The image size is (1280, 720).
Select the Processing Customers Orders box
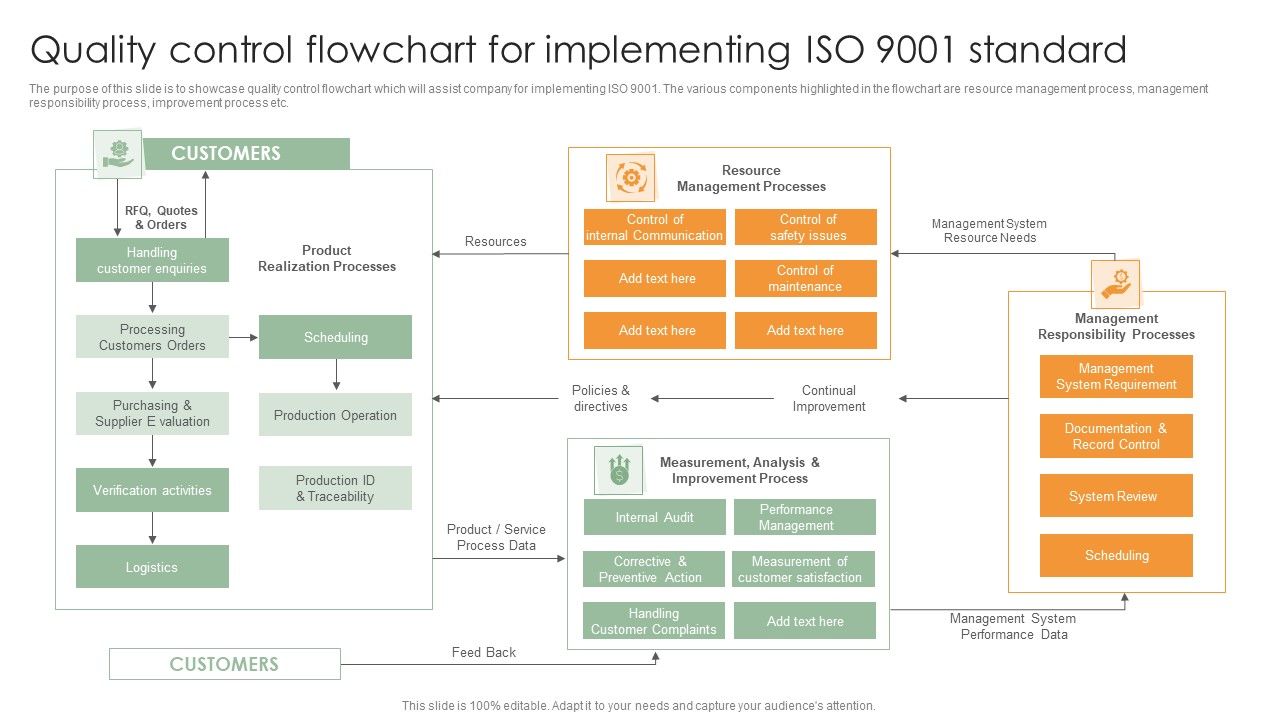[152, 337]
